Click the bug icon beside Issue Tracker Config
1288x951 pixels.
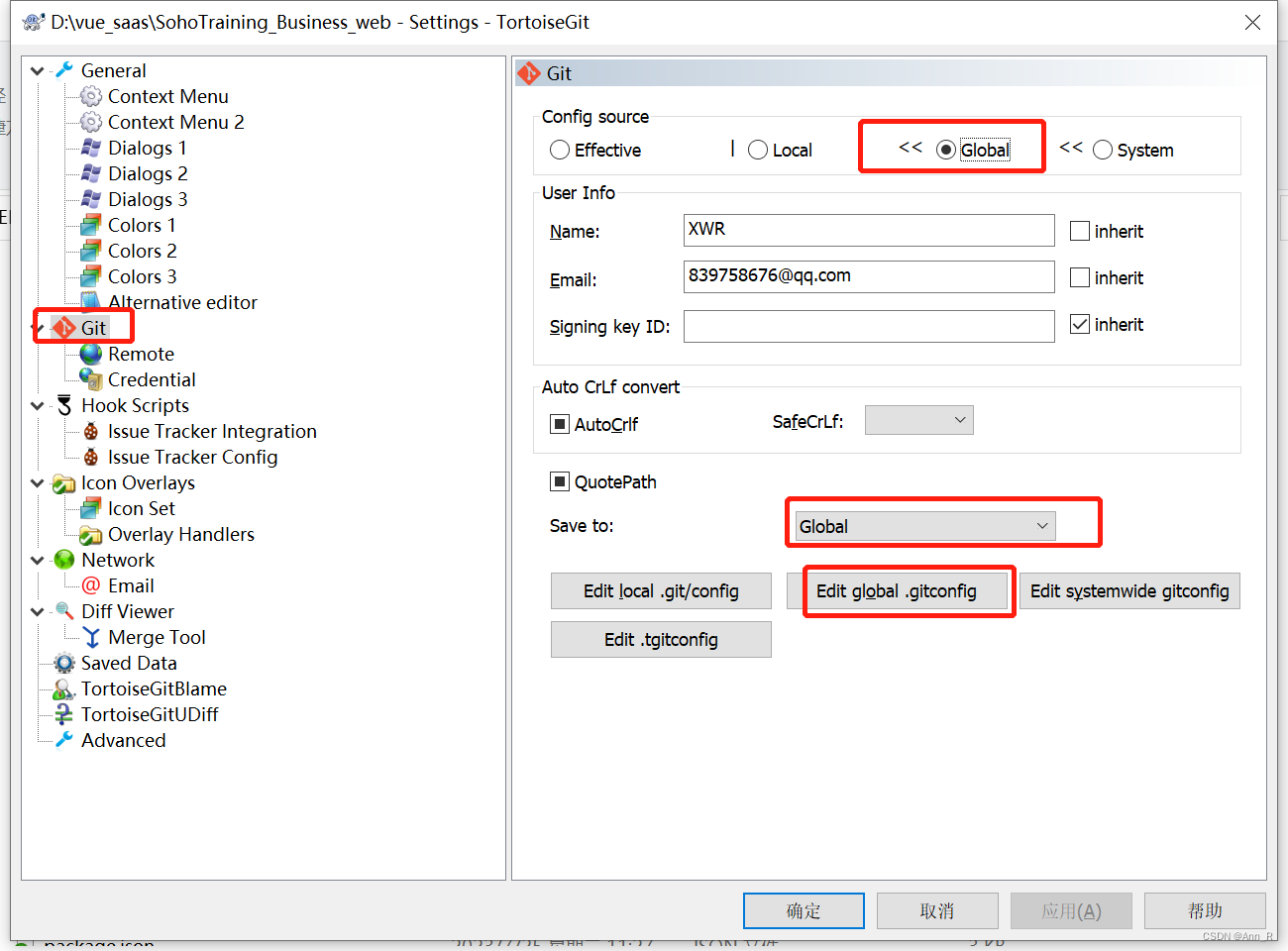91,457
